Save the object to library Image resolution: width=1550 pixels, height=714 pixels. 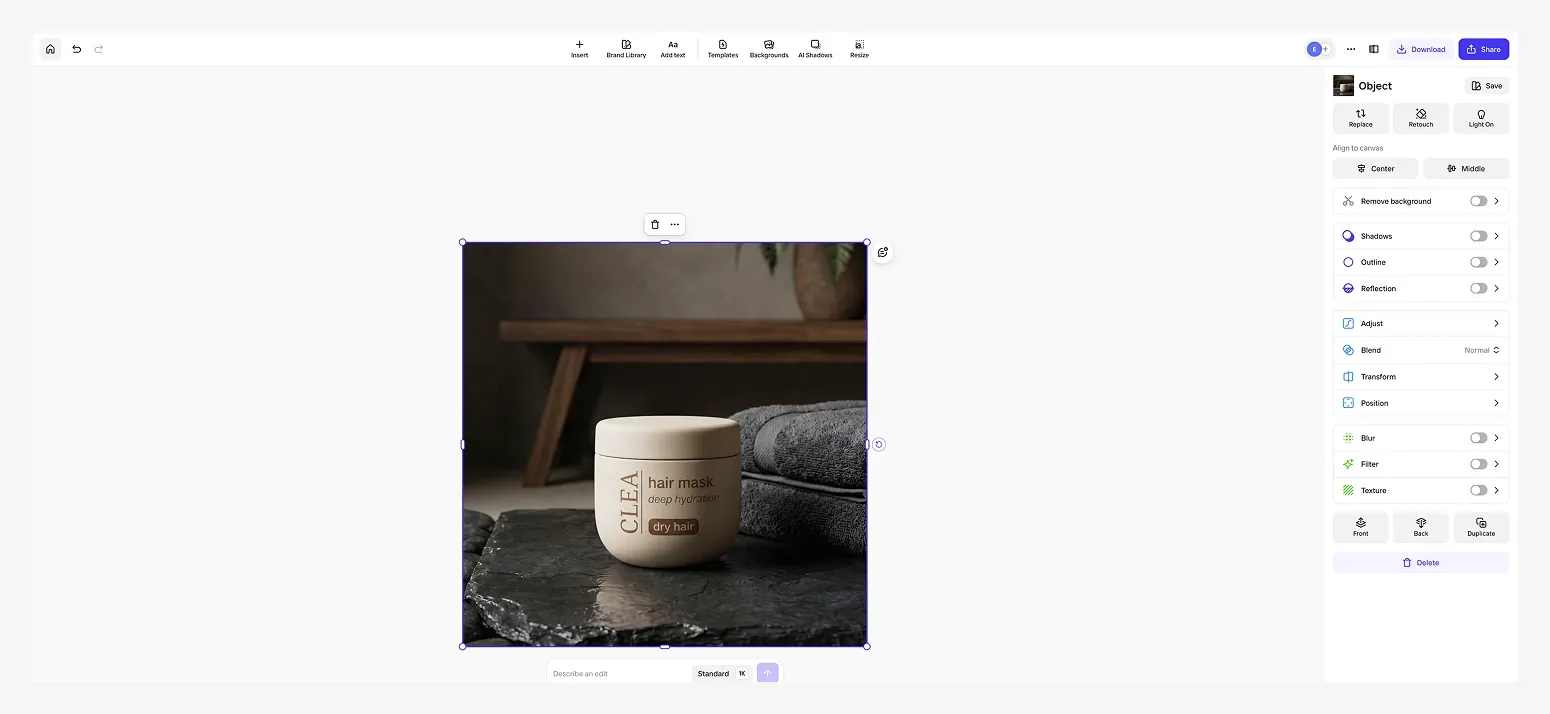[x=1487, y=86]
